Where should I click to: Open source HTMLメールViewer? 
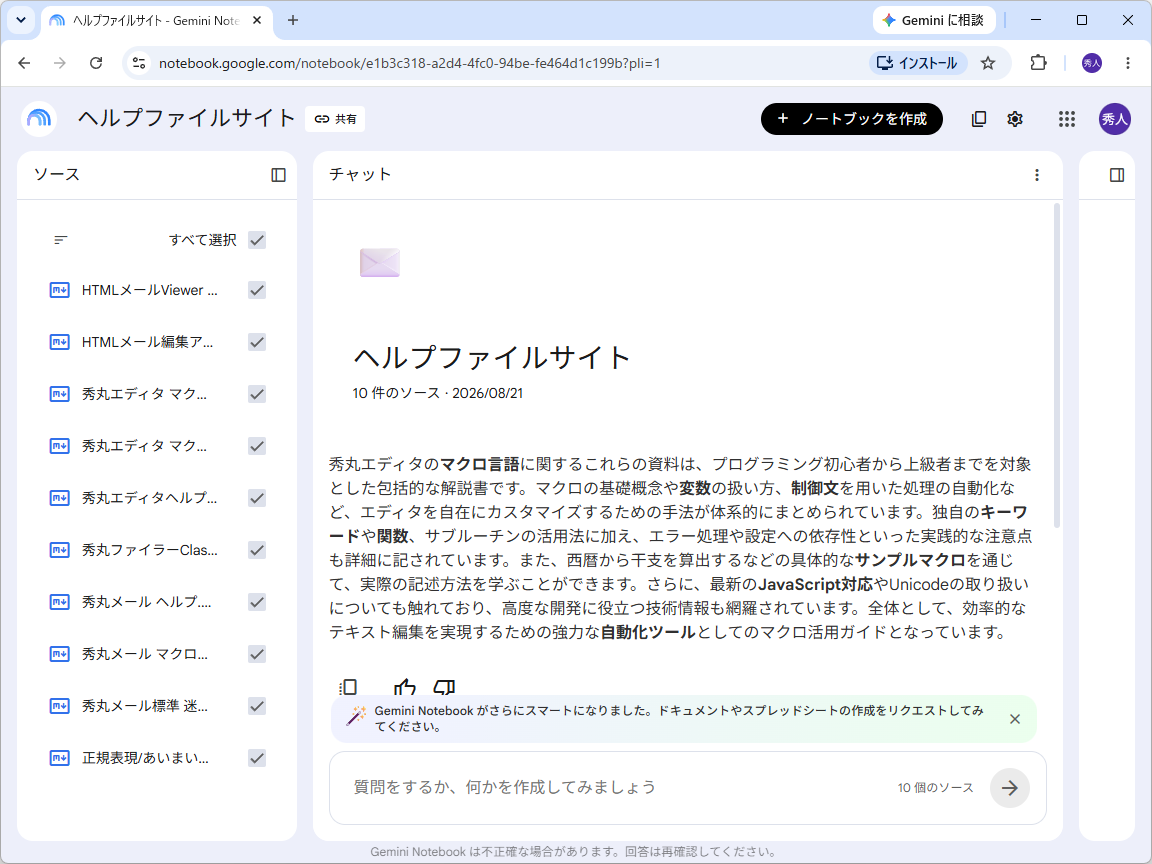tap(150, 290)
